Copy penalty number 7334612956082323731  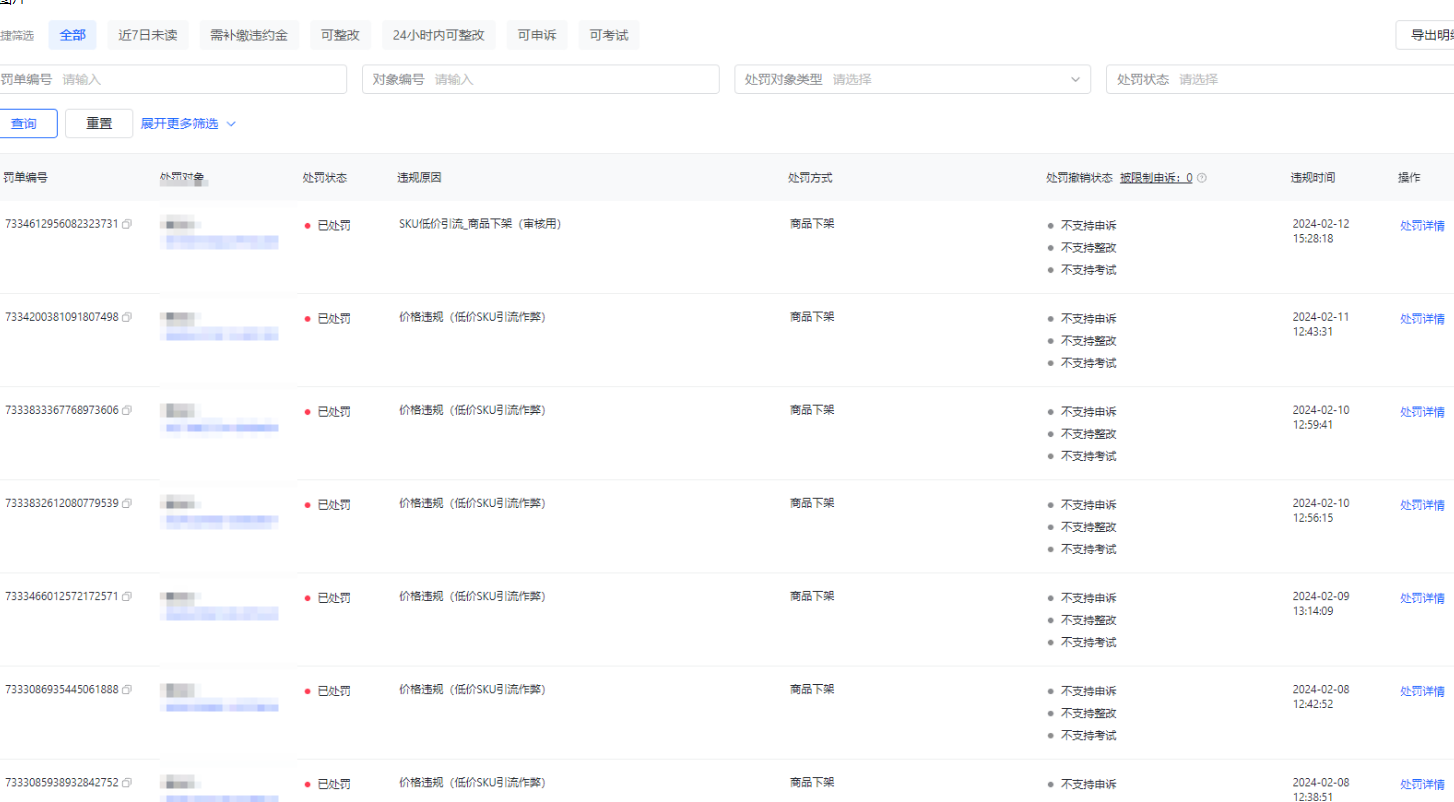click(x=127, y=224)
